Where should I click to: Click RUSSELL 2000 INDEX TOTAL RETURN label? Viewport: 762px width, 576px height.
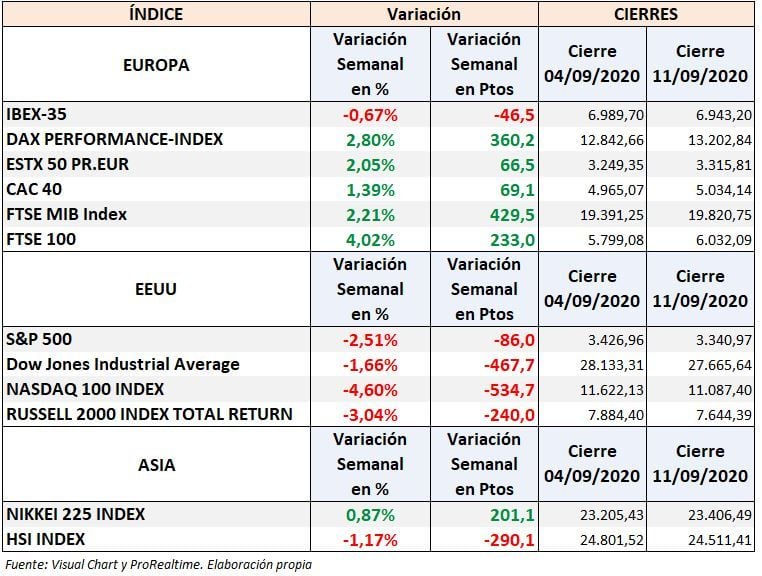(149, 414)
